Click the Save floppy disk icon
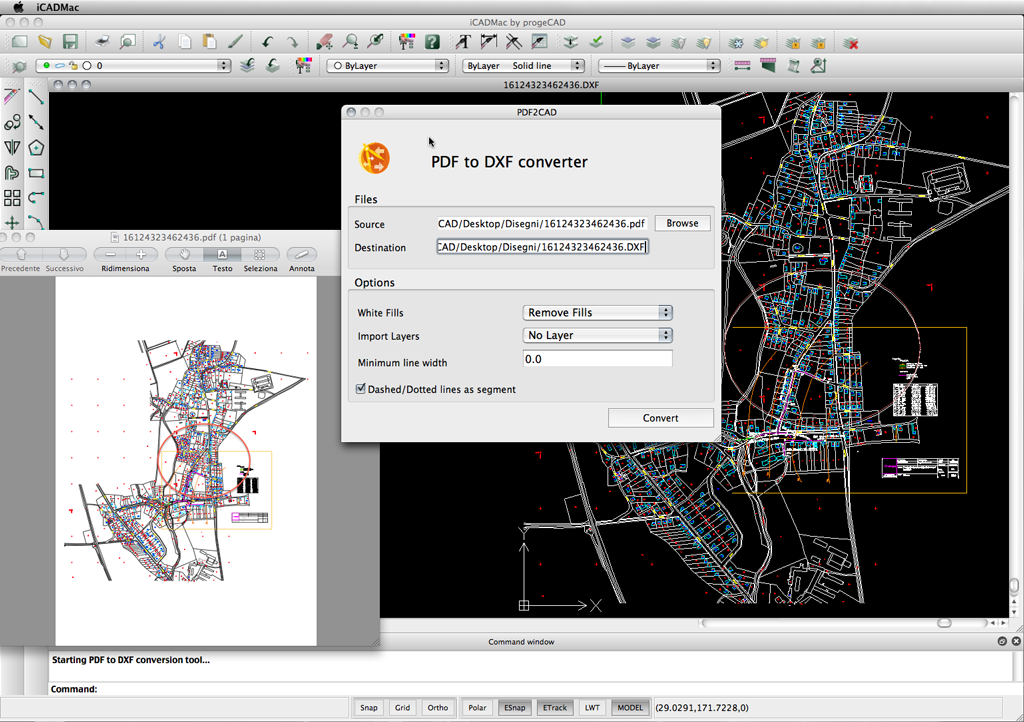Image resolution: width=1024 pixels, height=722 pixels. tap(70, 42)
